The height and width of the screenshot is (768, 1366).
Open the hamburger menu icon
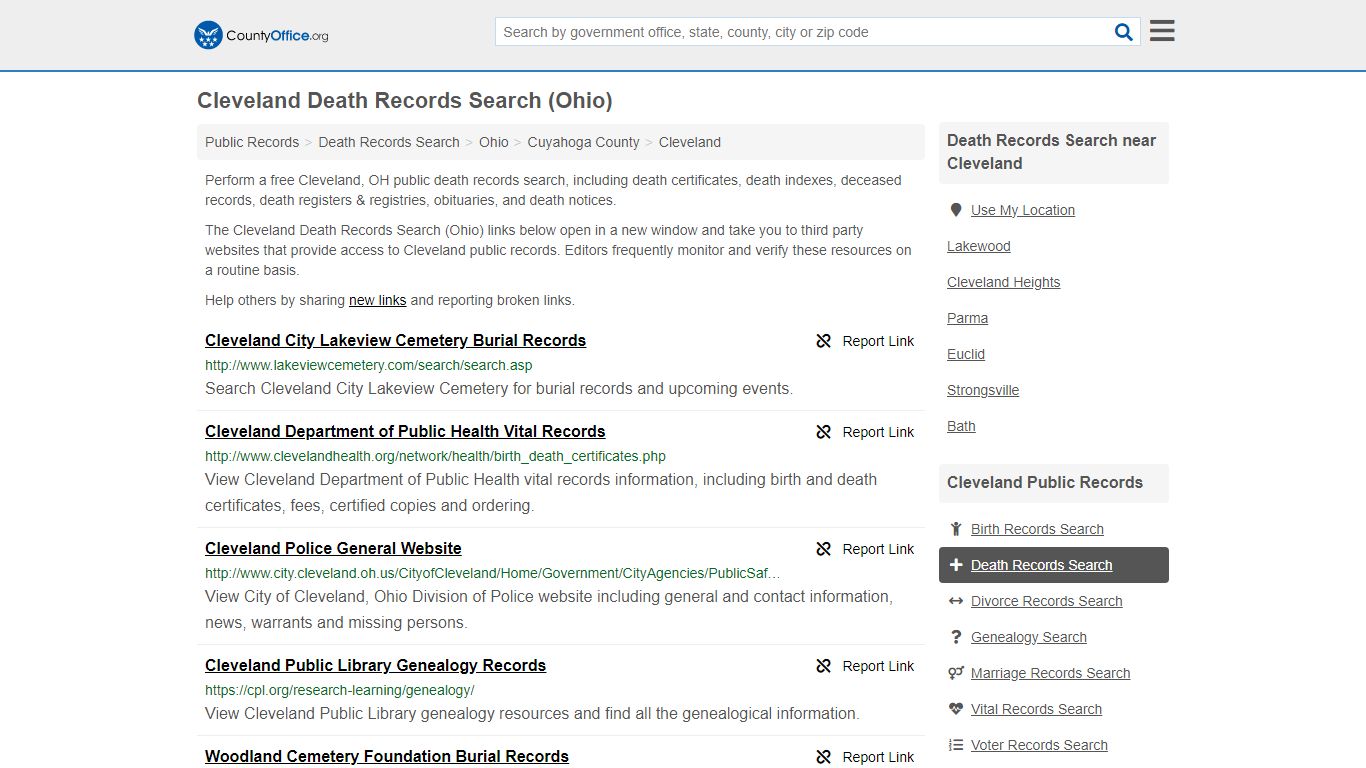click(x=1162, y=31)
